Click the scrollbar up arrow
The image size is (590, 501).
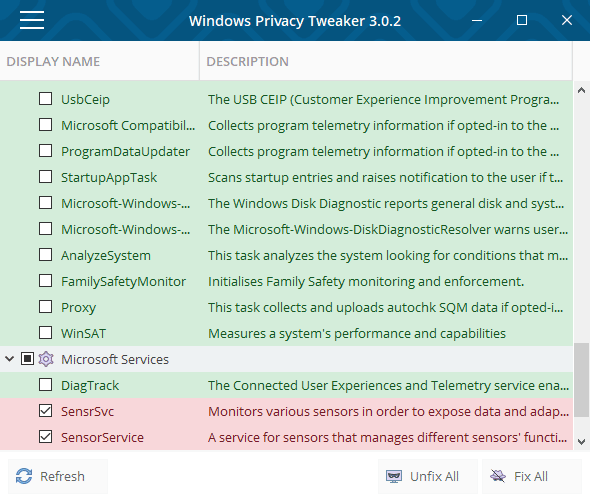pos(581,90)
